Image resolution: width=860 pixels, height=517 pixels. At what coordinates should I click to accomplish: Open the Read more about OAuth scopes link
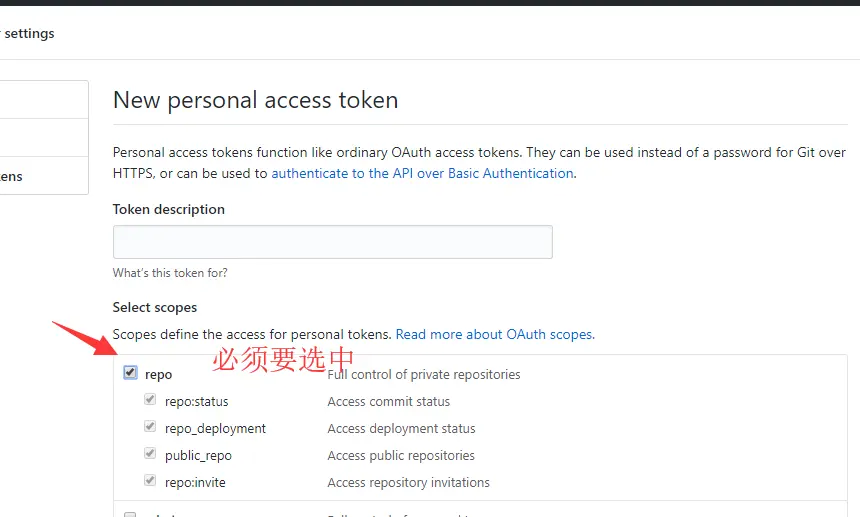(494, 334)
